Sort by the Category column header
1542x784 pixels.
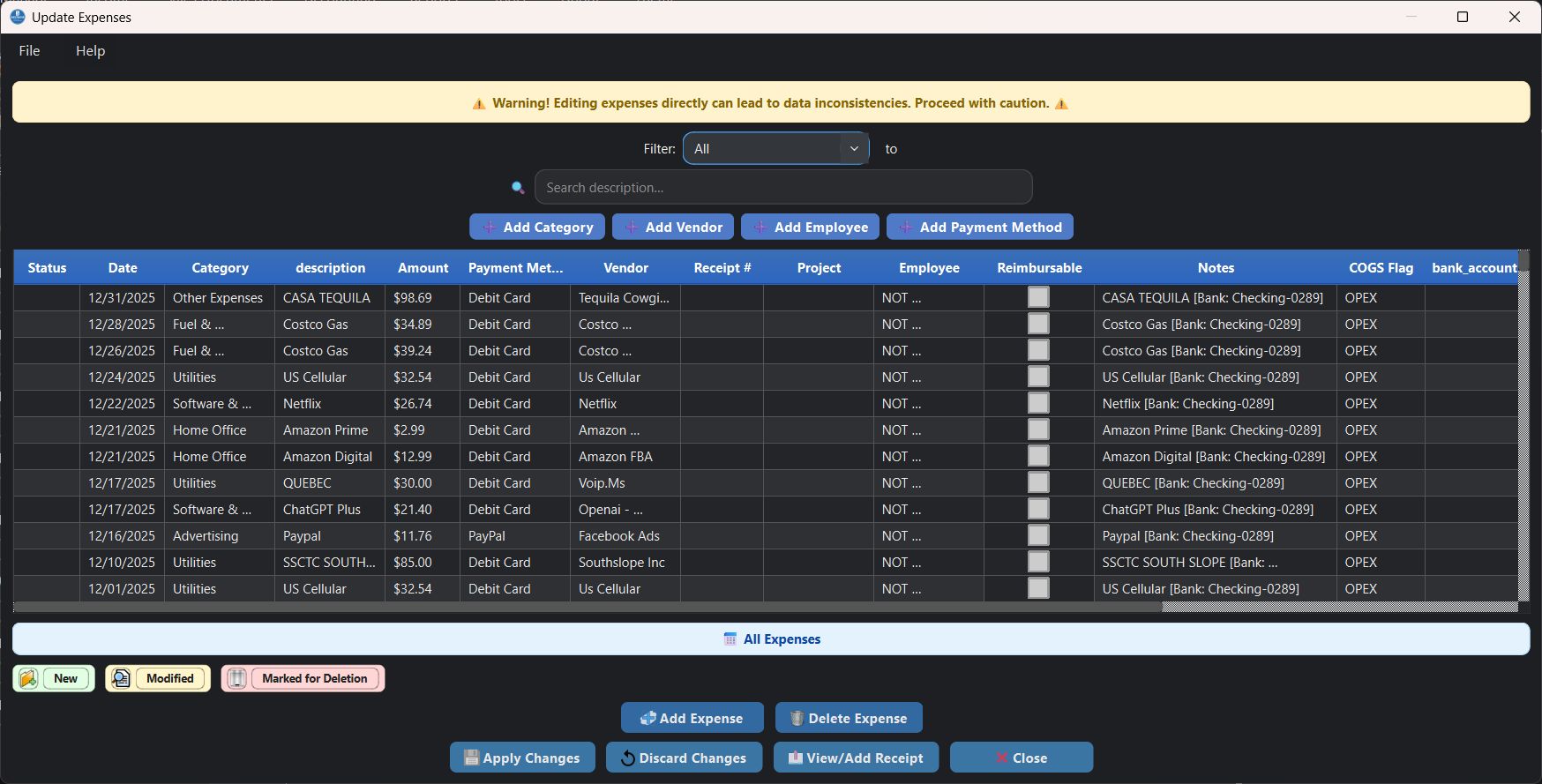coord(220,267)
